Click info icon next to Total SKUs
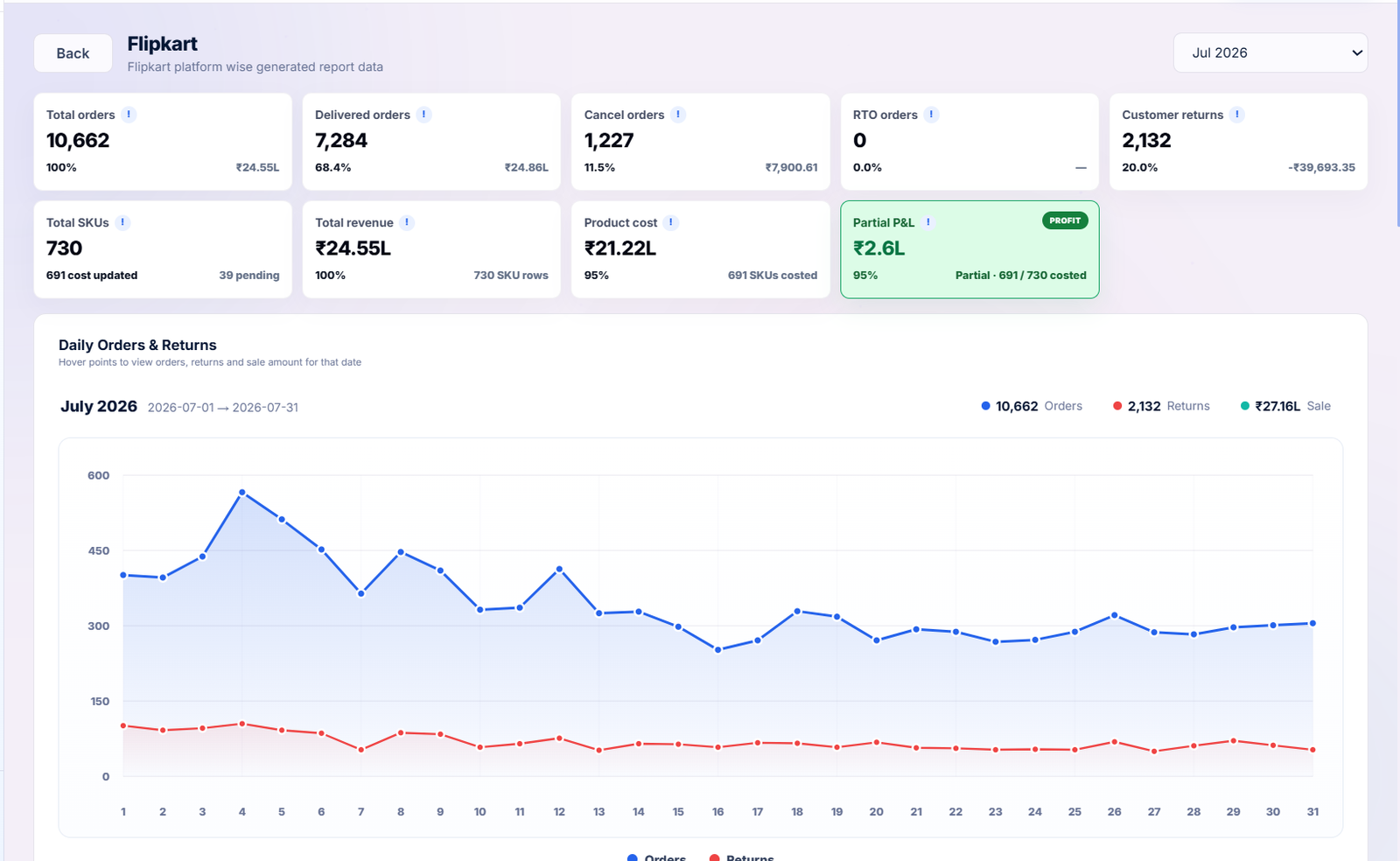Viewport: 1400px width, 861px height. (x=122, y=222)
